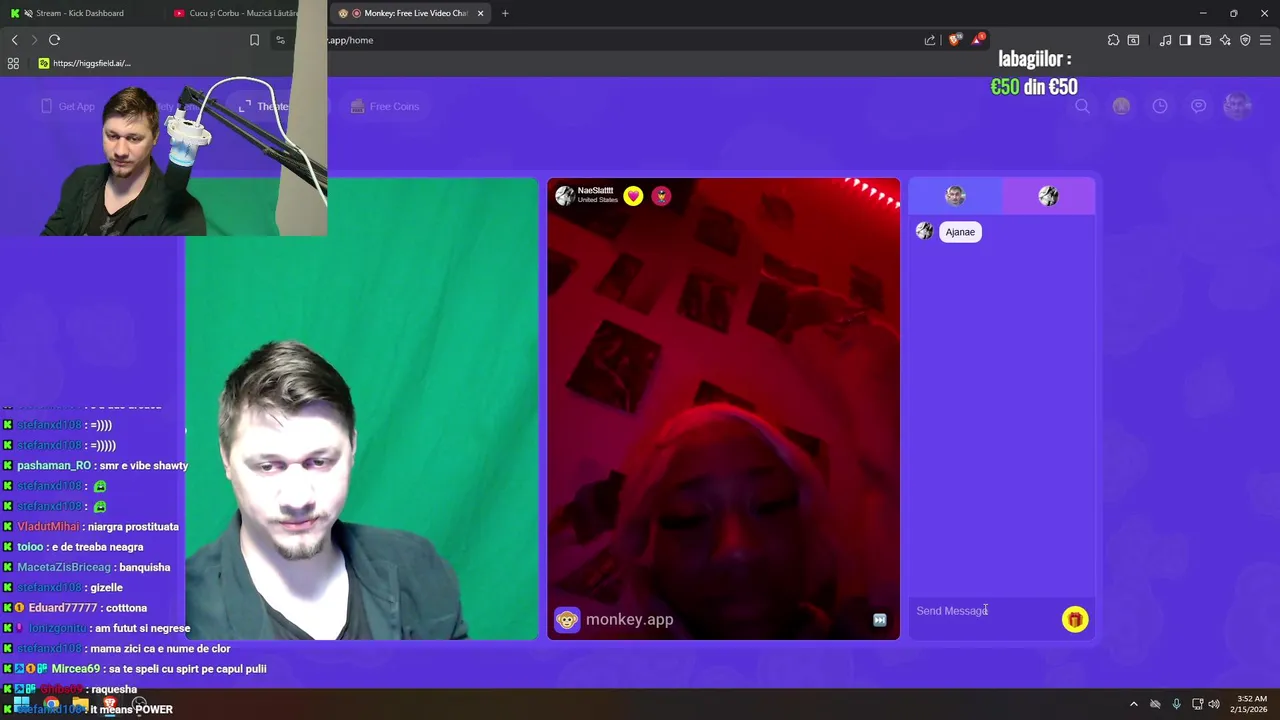Click the microphone icon in the system tray
This screenshot has height=720, width=1280.
[x=1176, y=704]
